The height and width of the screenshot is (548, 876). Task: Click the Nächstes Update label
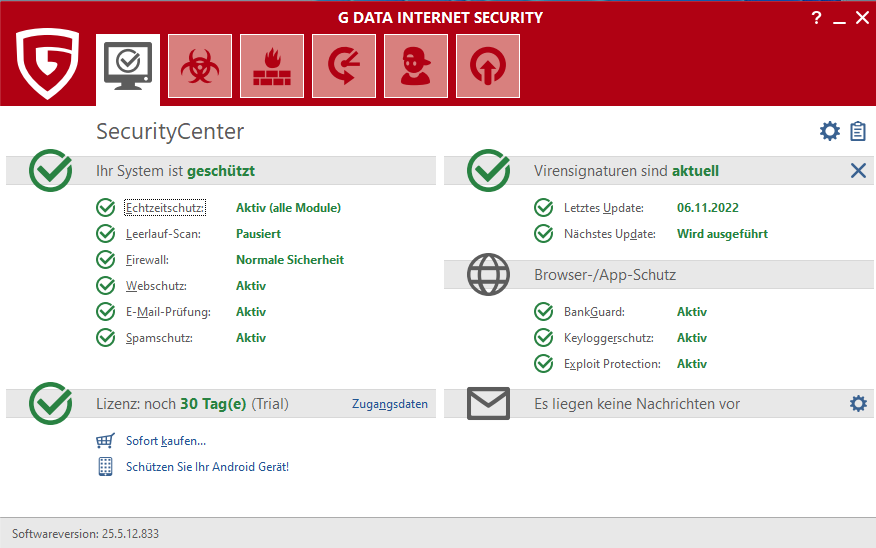pos(610,234)
